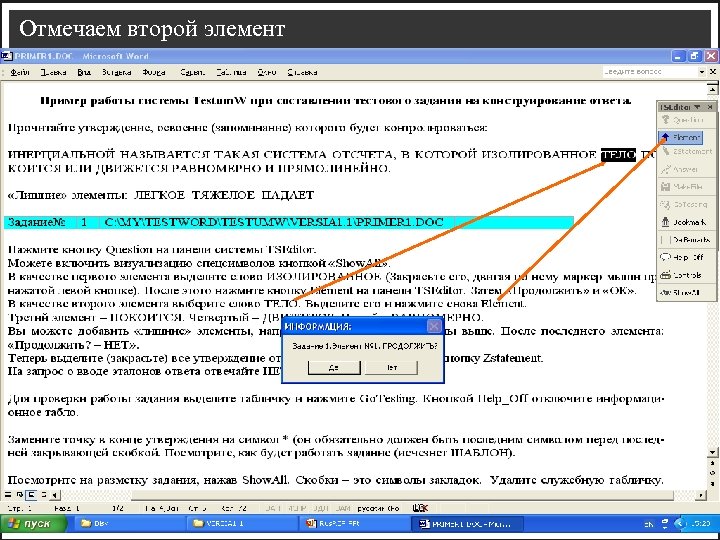This screenshot has height=540, width=720.
Task: Open the TSEditor toolbar options dropdown arrow
Action: 698,107
